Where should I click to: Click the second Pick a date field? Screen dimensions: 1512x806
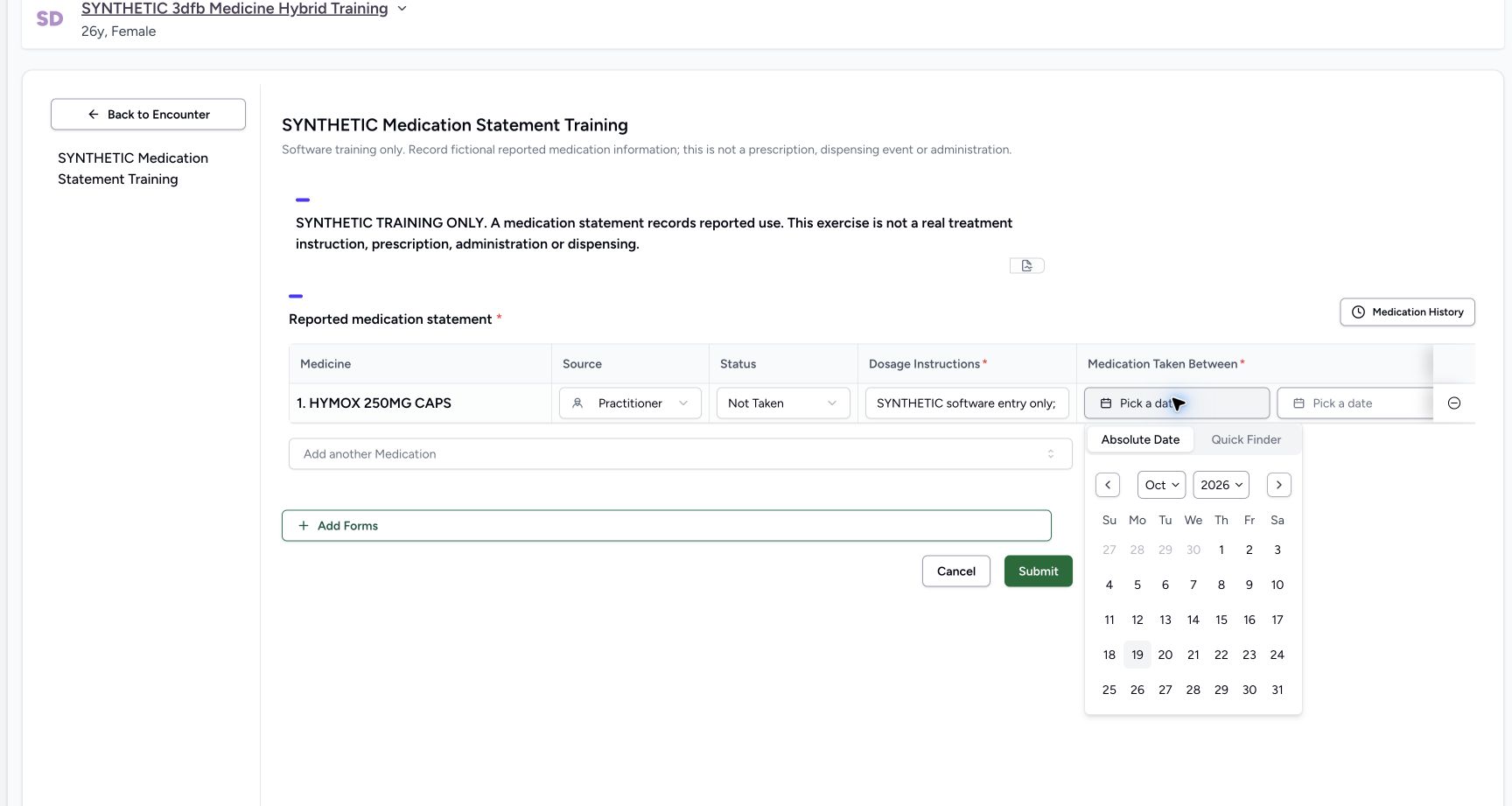pyautogui.click(x=1355, y=403)
